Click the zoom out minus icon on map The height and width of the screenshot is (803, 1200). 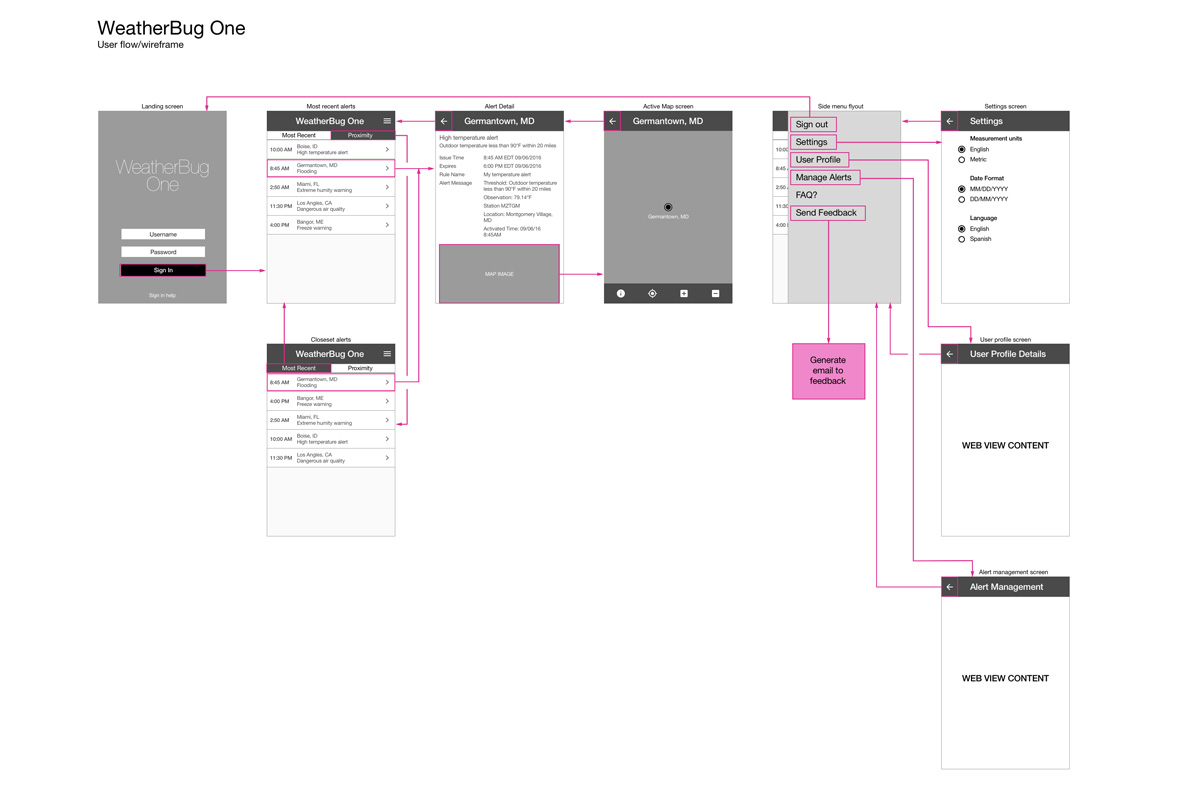pyautogui.click(x=715, y=293)
